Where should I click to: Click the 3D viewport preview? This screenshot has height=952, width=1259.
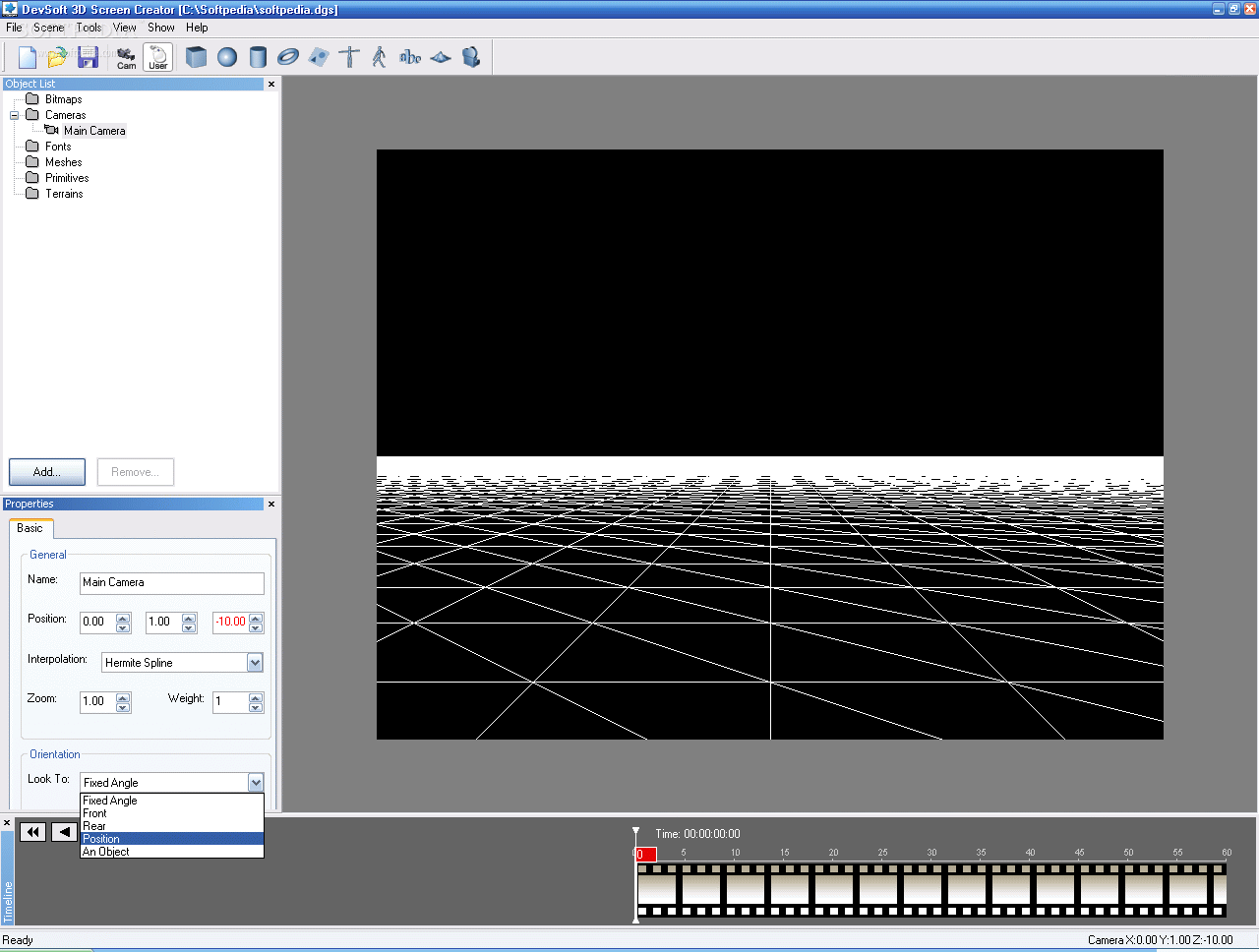770,445
